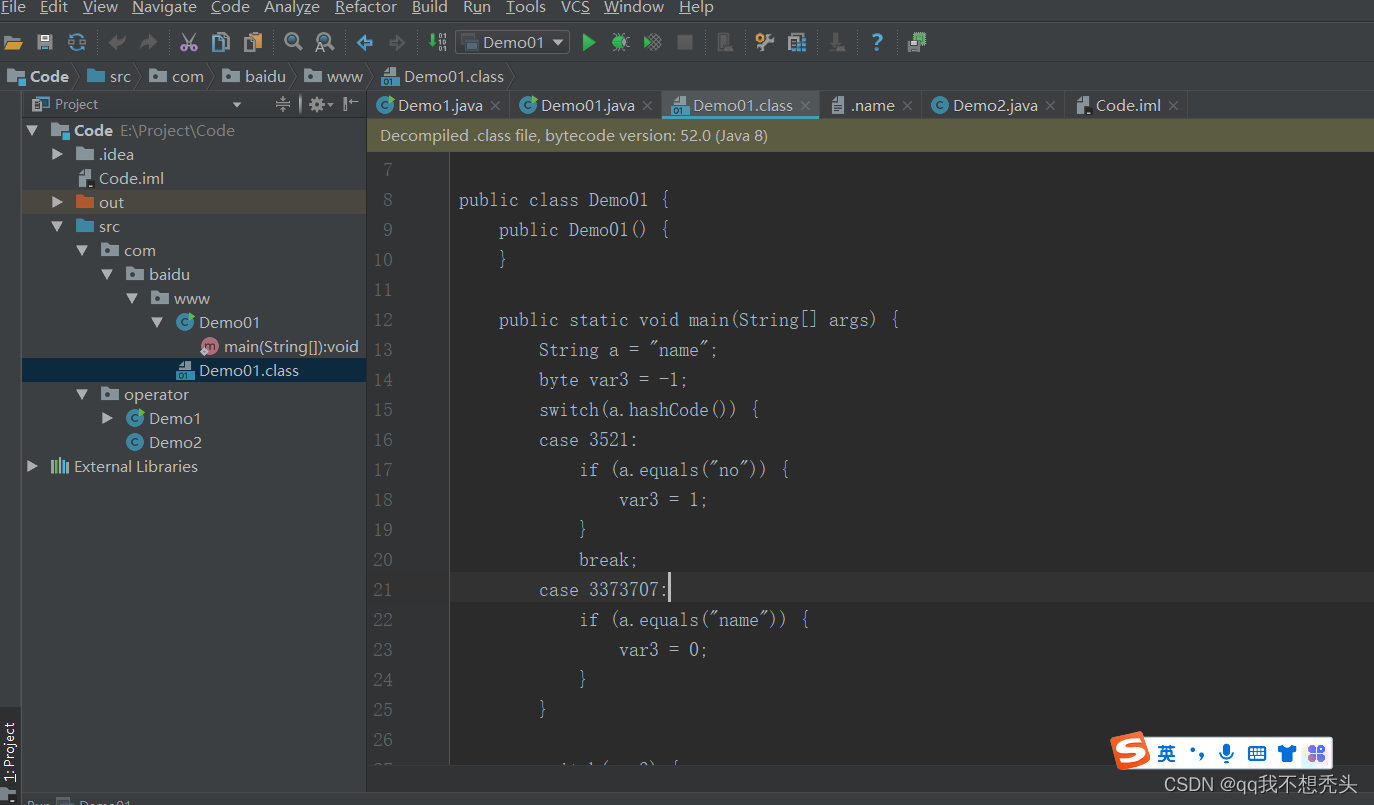Open Help question mark icon
Screen dimensions: 1374x805
[x=877, y=42]
